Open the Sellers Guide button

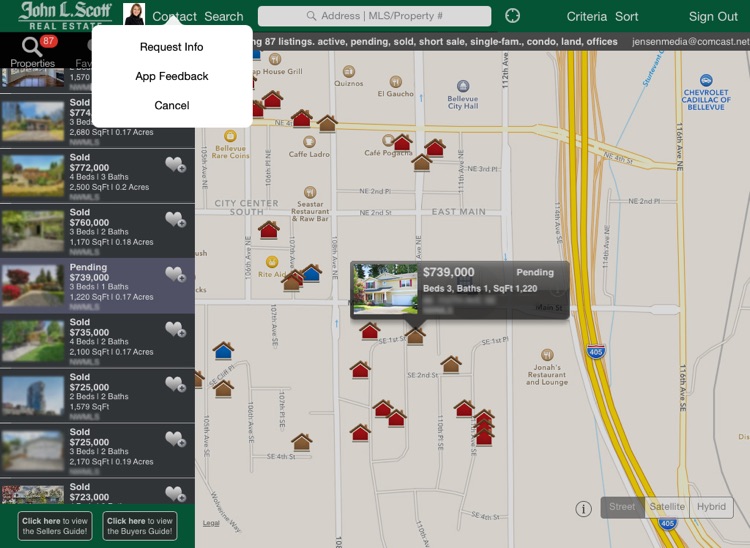click(55, 526)
